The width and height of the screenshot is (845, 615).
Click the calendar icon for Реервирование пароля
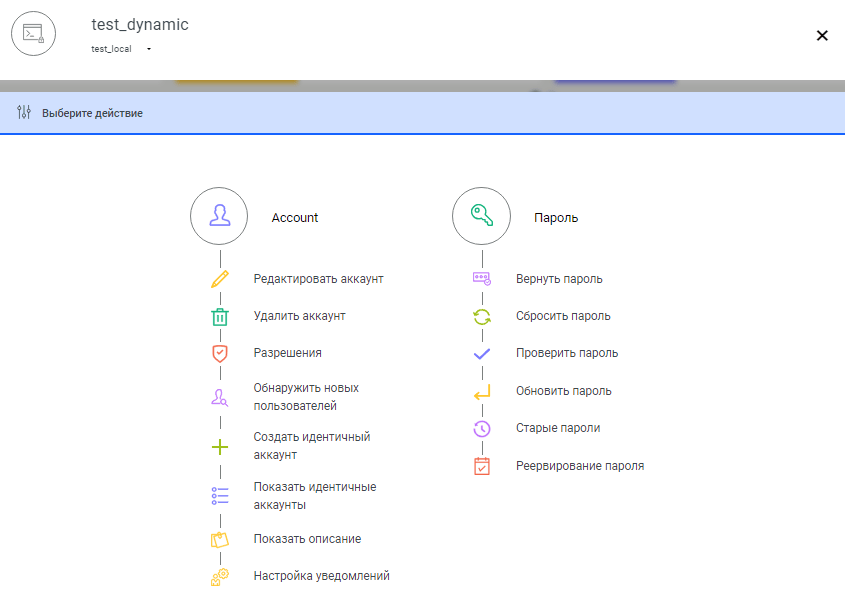coord(482,466)
